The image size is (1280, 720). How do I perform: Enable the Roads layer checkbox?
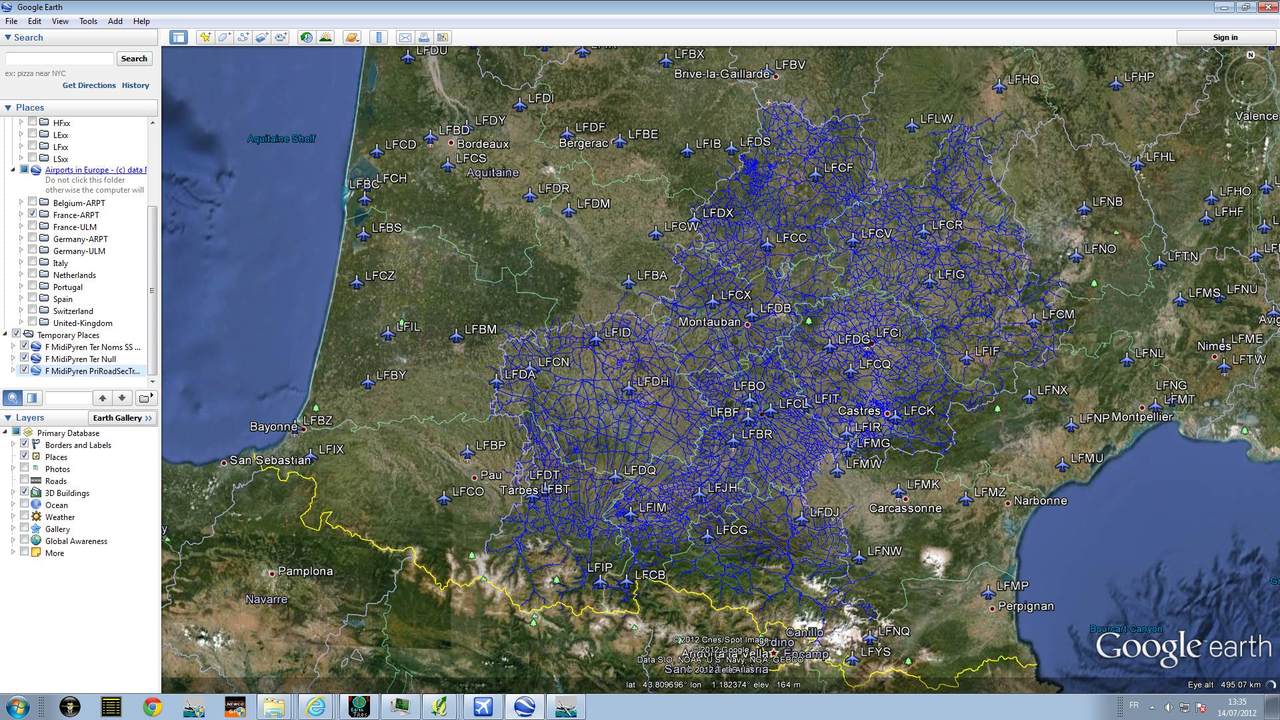[x=25, y=481]
